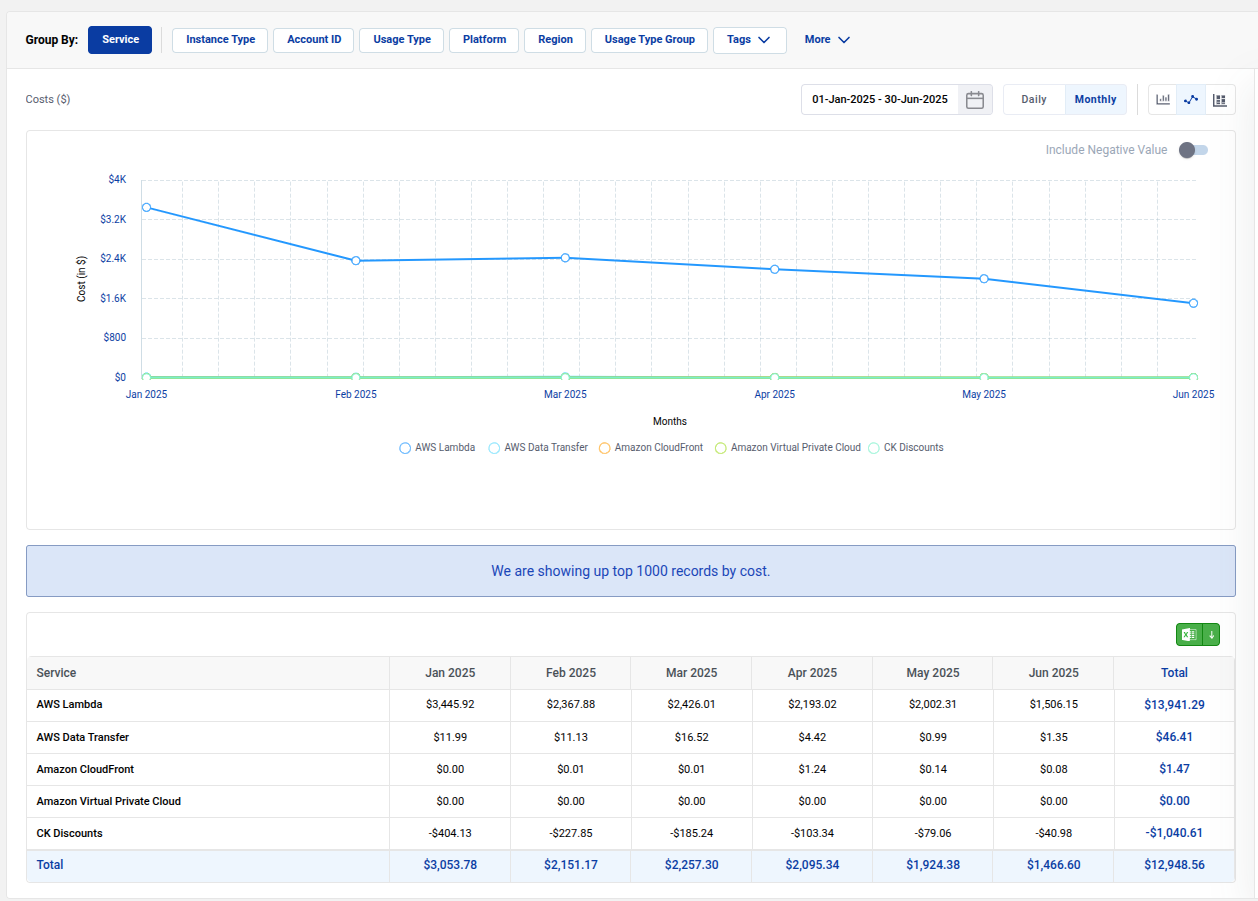
Task: Click the Jan 2025 AWS Lambda data point
Action: point(146,208)
